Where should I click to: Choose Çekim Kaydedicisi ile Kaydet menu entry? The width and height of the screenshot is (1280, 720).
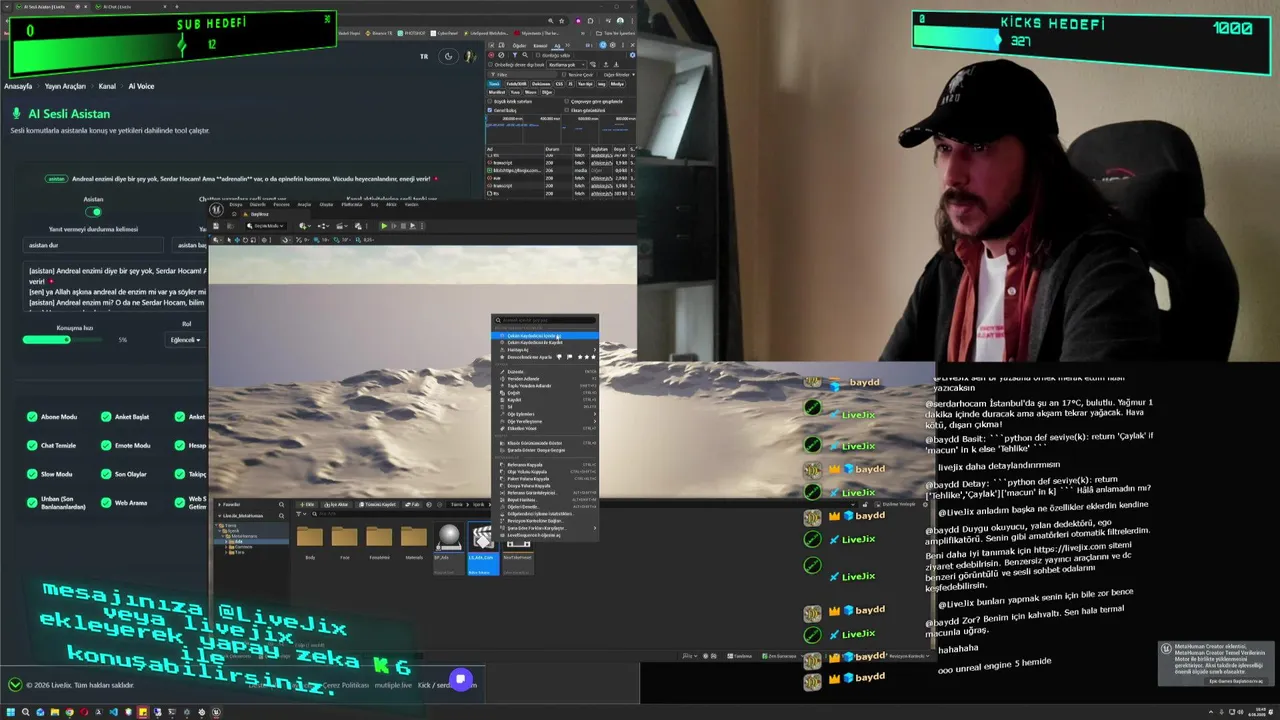pos(545,343)
